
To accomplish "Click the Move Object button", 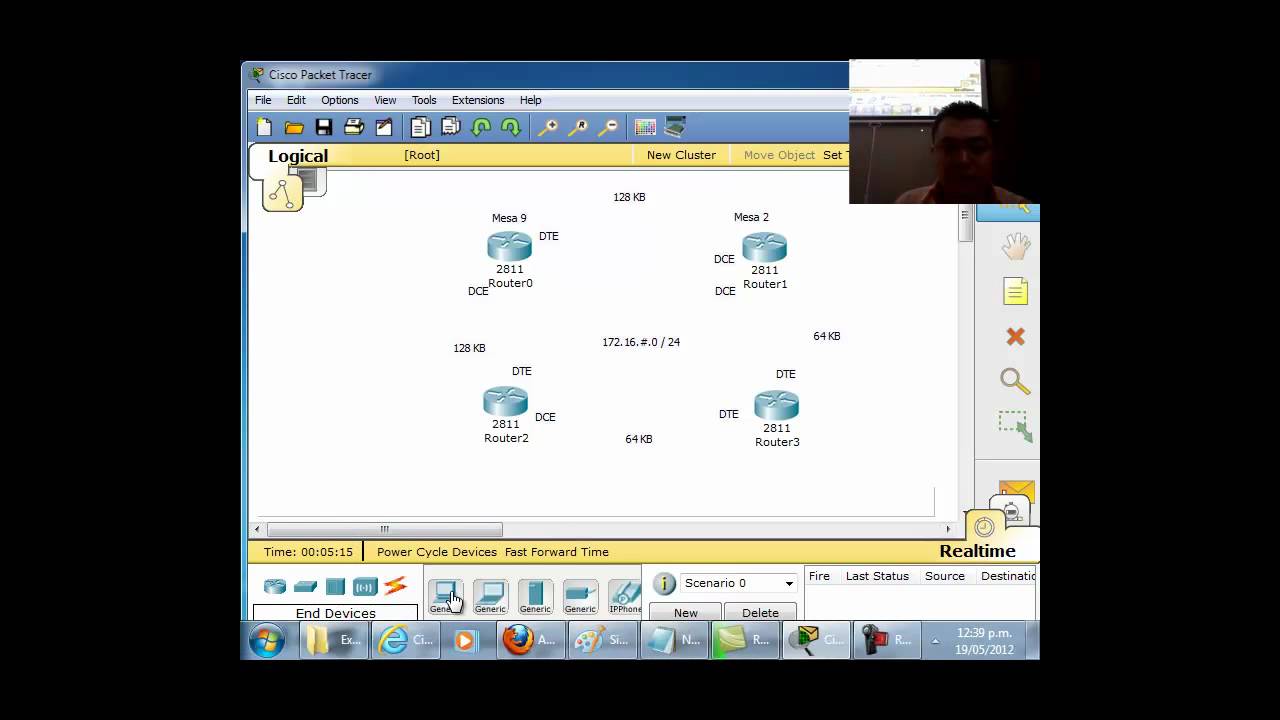I will coord(779,155).
